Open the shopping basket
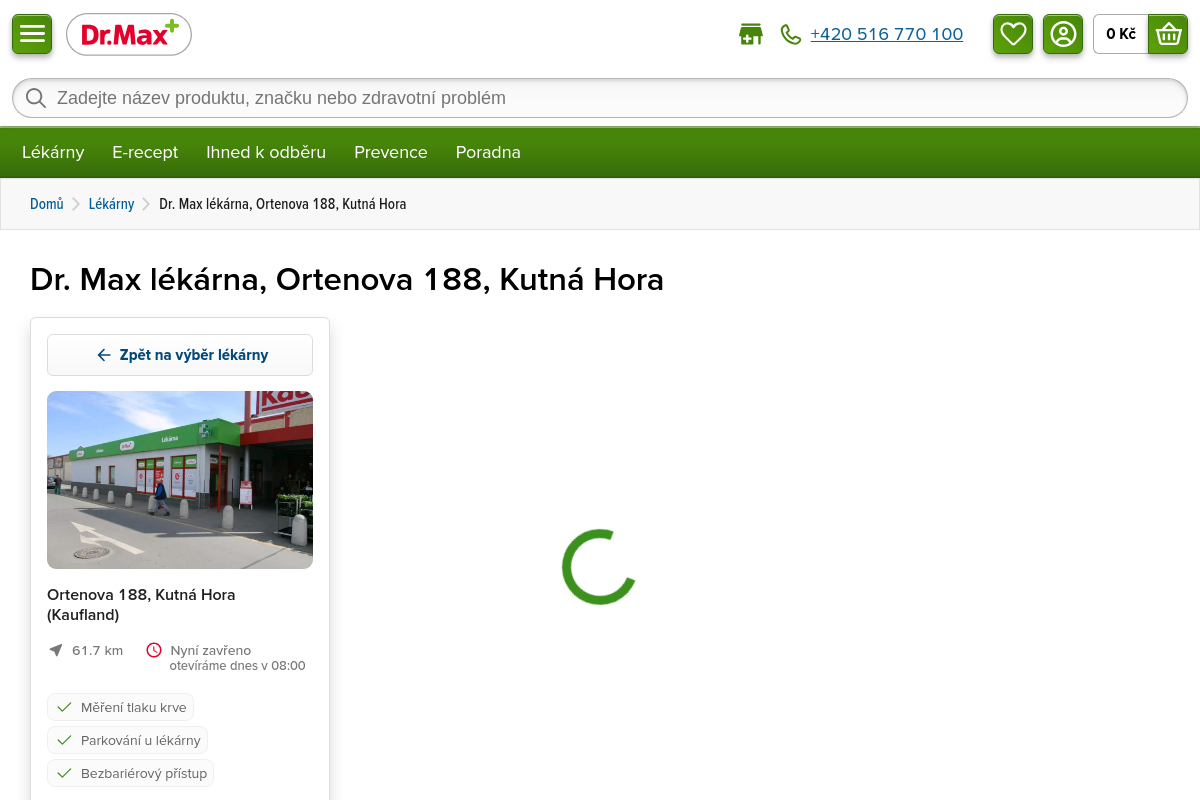 [x=1167, y=34]
